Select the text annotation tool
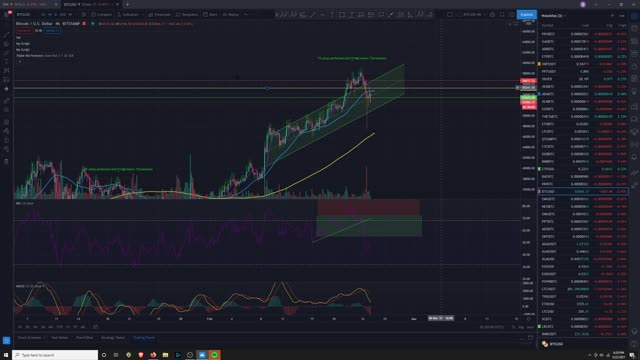640x360 pixels. tap(6, 62)
